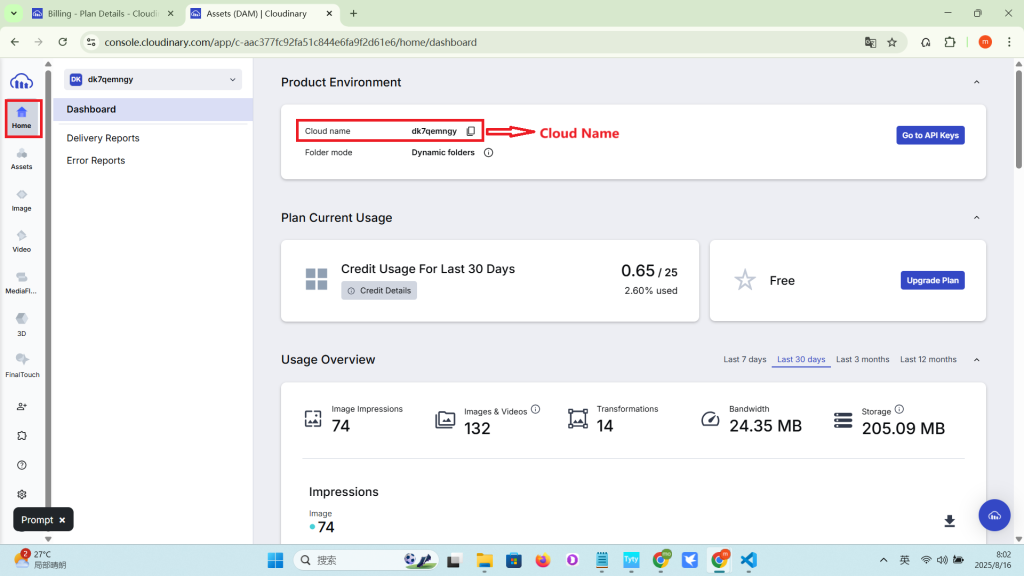The height and width of the screenshot is (576, 1024).
Task: Open MediaFlows in the sidebar
Action: click(x=22, y=283)
